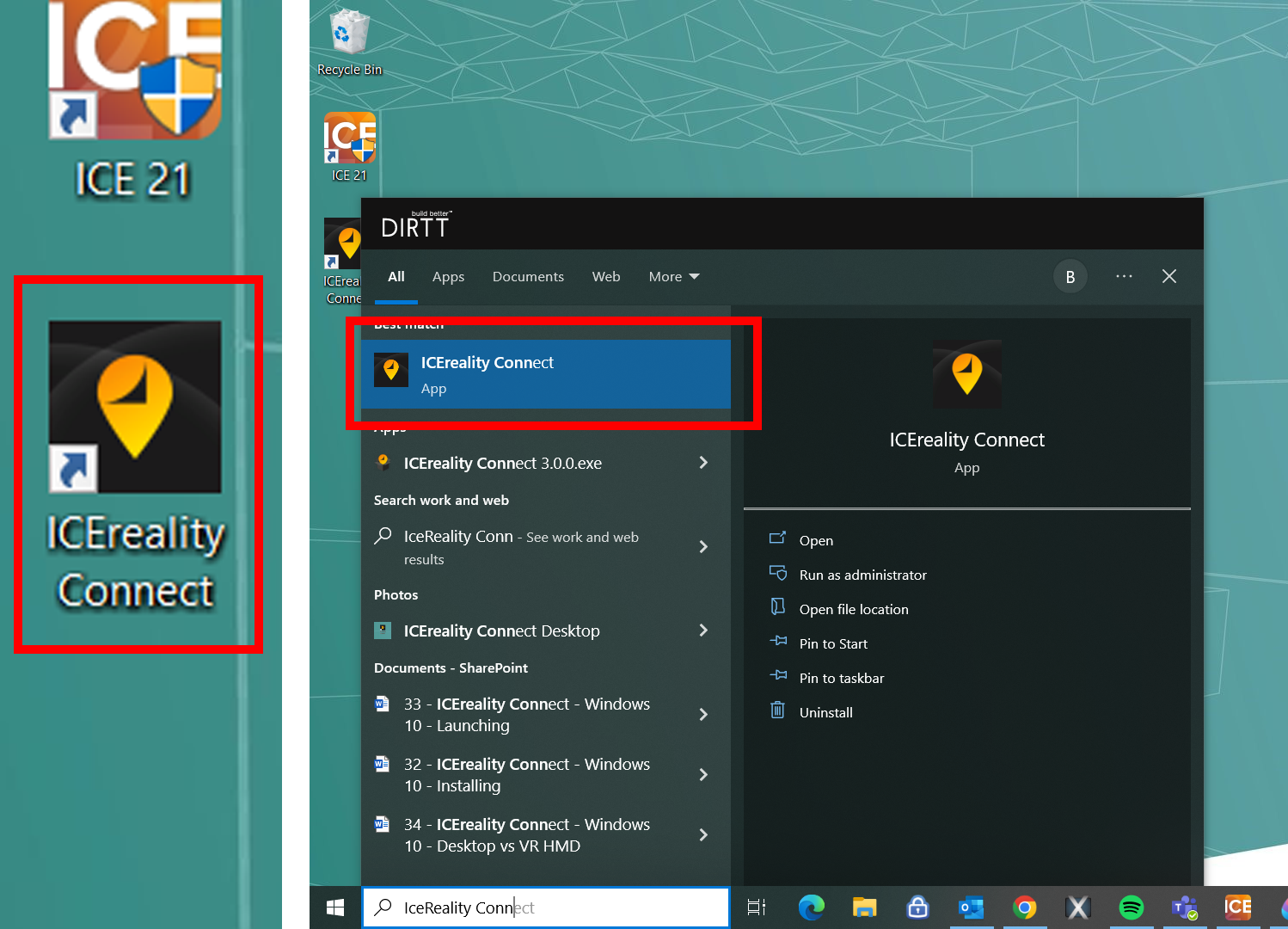
Task: Close the search panel with the X
Action: [x=1169, y=276]
